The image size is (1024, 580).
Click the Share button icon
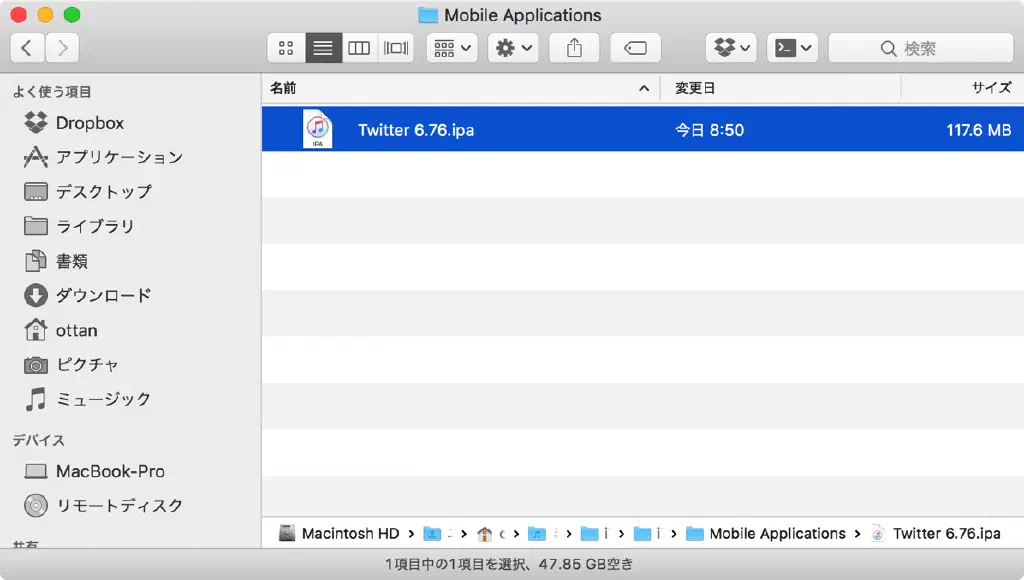(x=574, y=48)
